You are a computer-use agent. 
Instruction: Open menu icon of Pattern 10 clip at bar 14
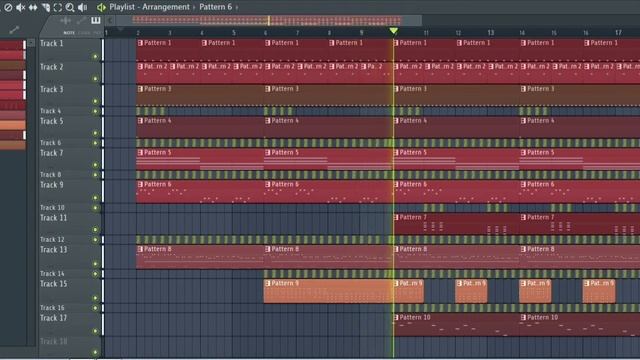523,318
